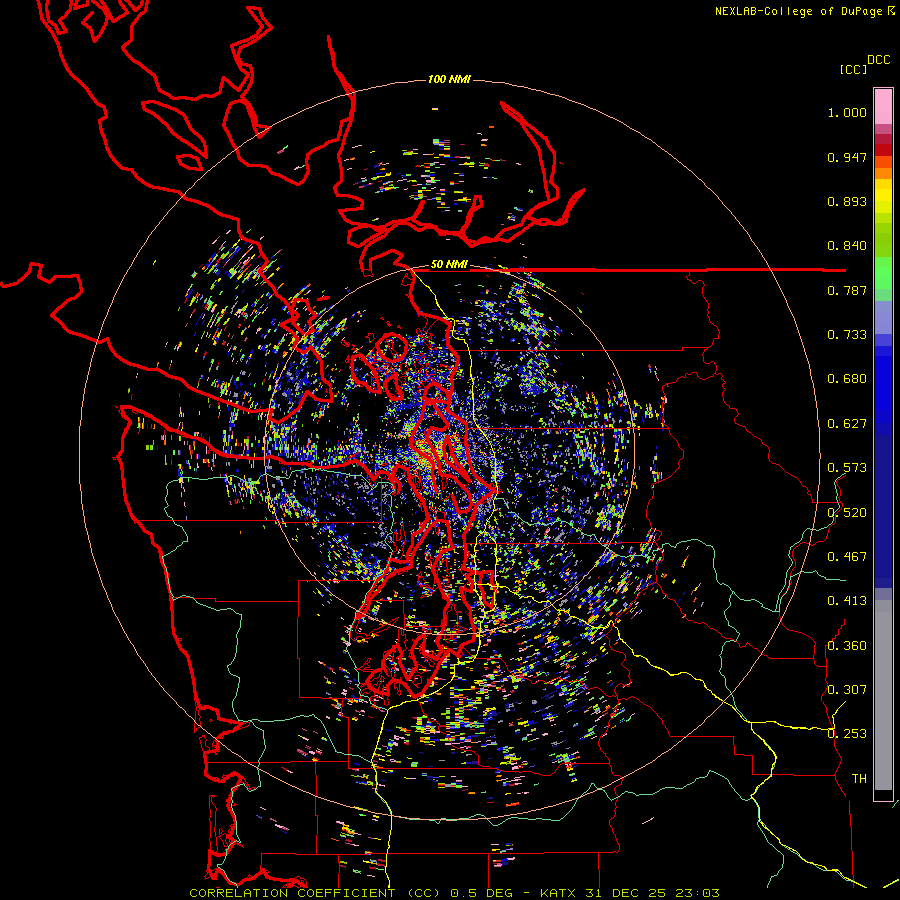Select the 0.627 scale value
900x900 pixels.
point(847,424)
